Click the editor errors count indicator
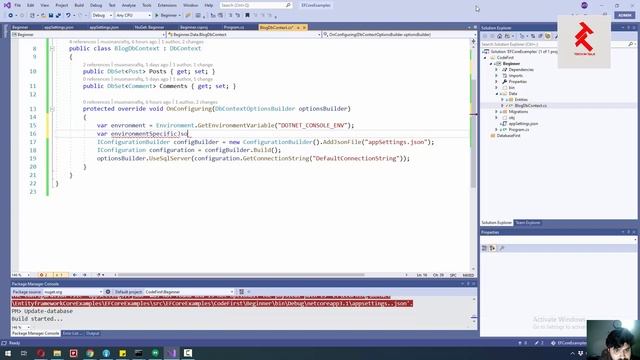The image size is (640, 360). click(x=44, y=275)
